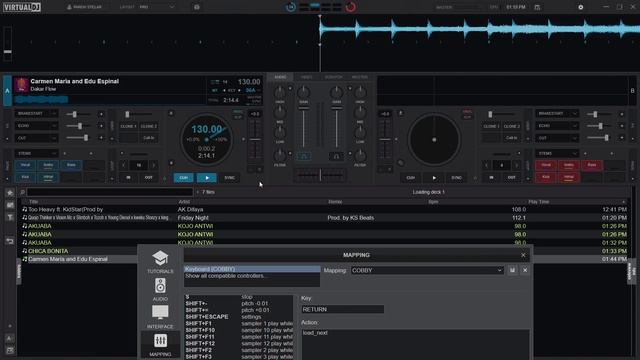
Task: Switch to the AUDIO mixer tab
Action: [x=280, y=77]
